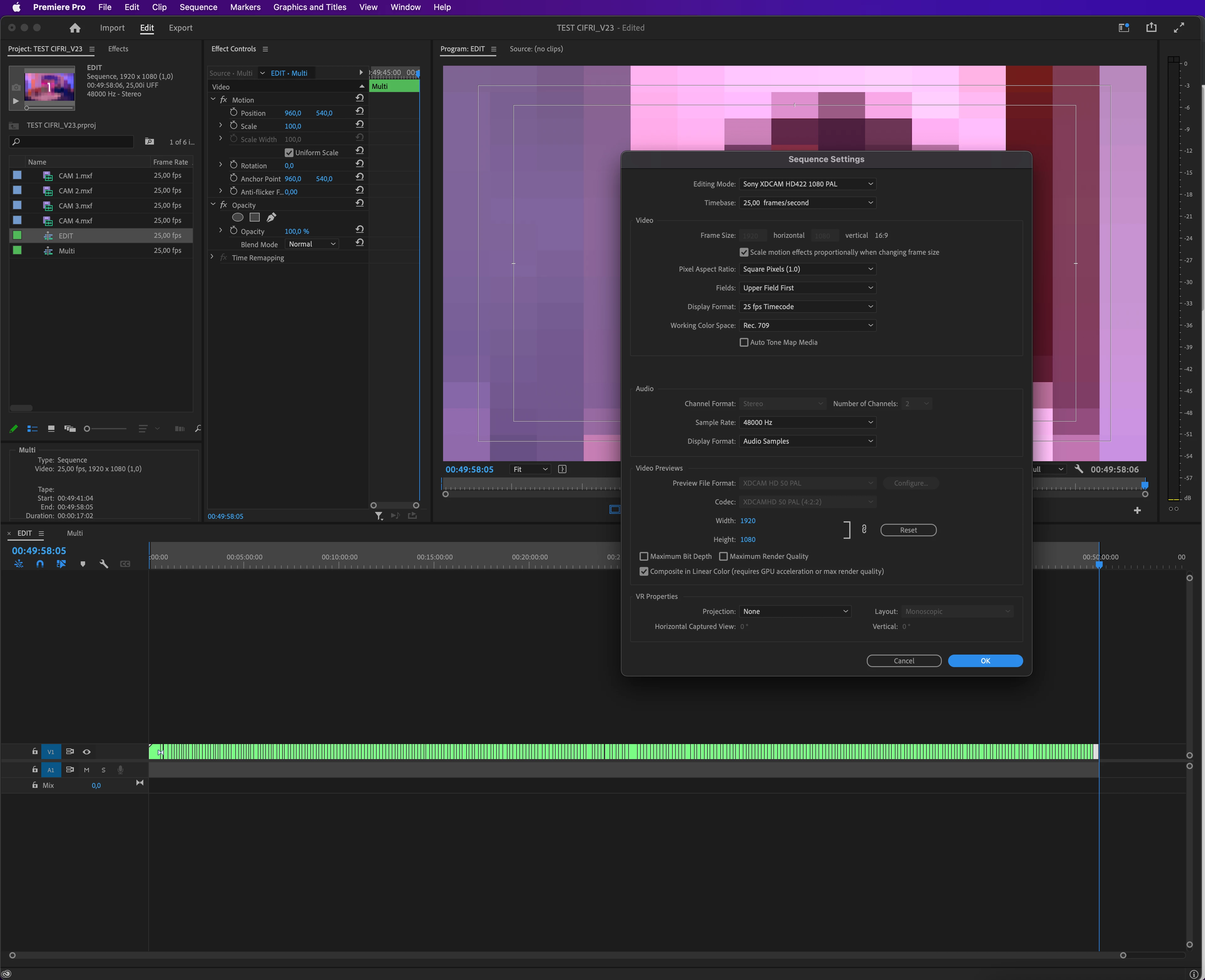1205x980 pixels.
Task: Click the Project panel thumbnail size slider
Action: 105,429
